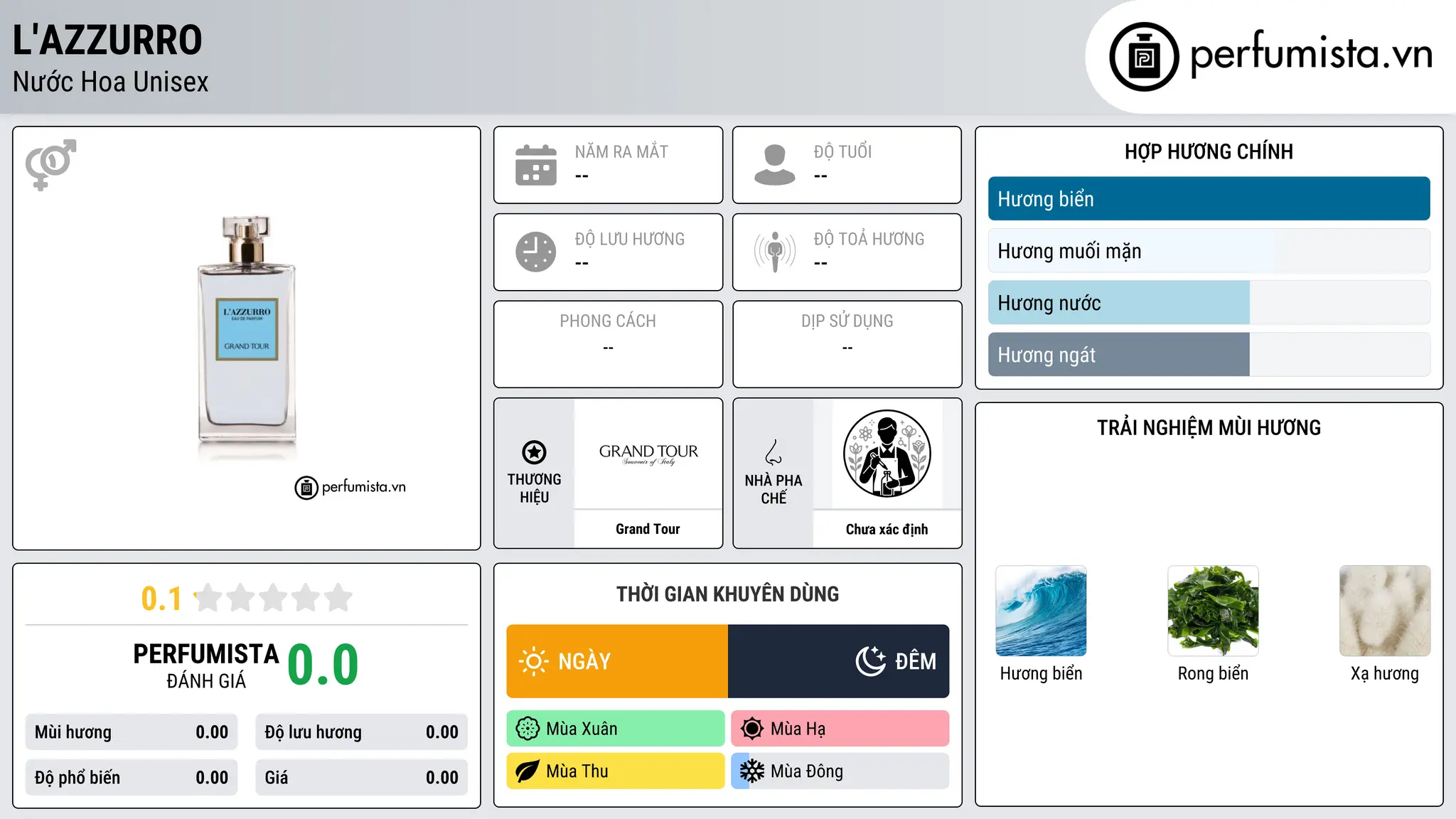Screen dimensions: 1456x819
Task: Click the calendar icon for Năm ra mắt
Action: click(536, 165)
